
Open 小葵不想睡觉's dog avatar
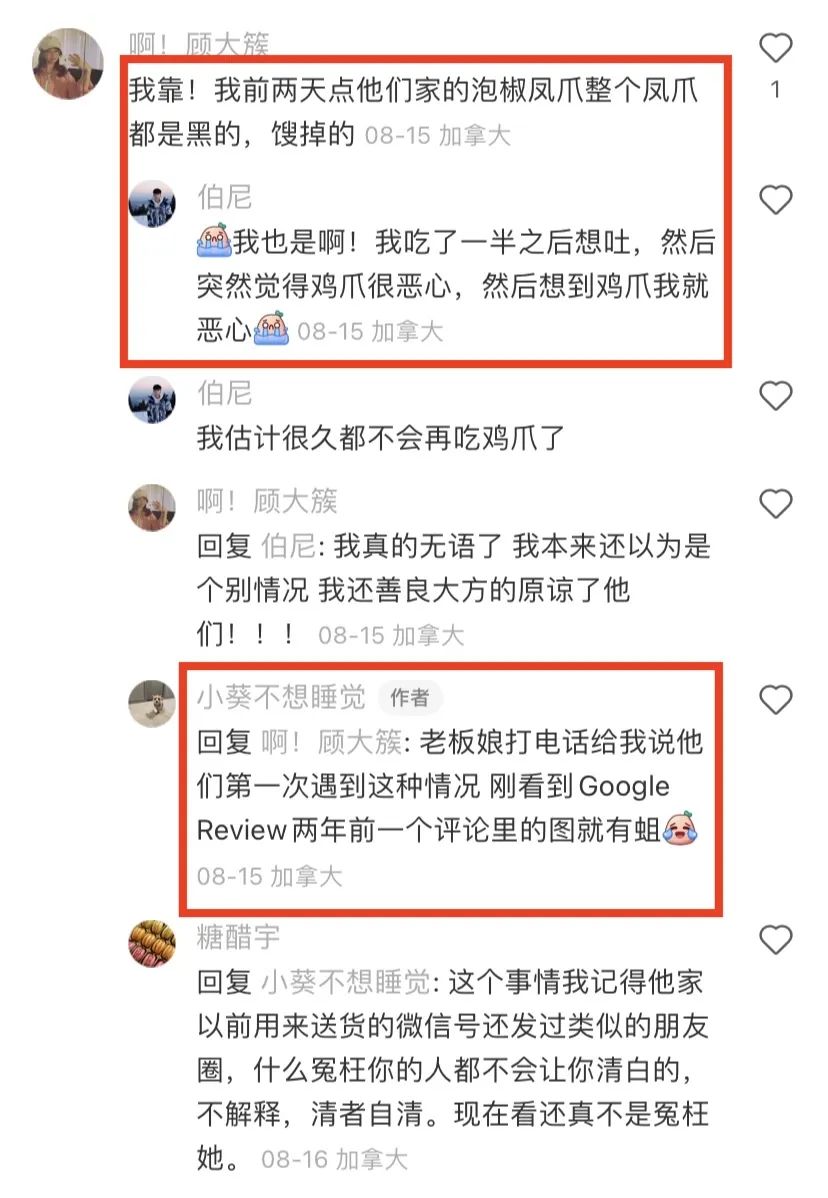pos(152,703)
